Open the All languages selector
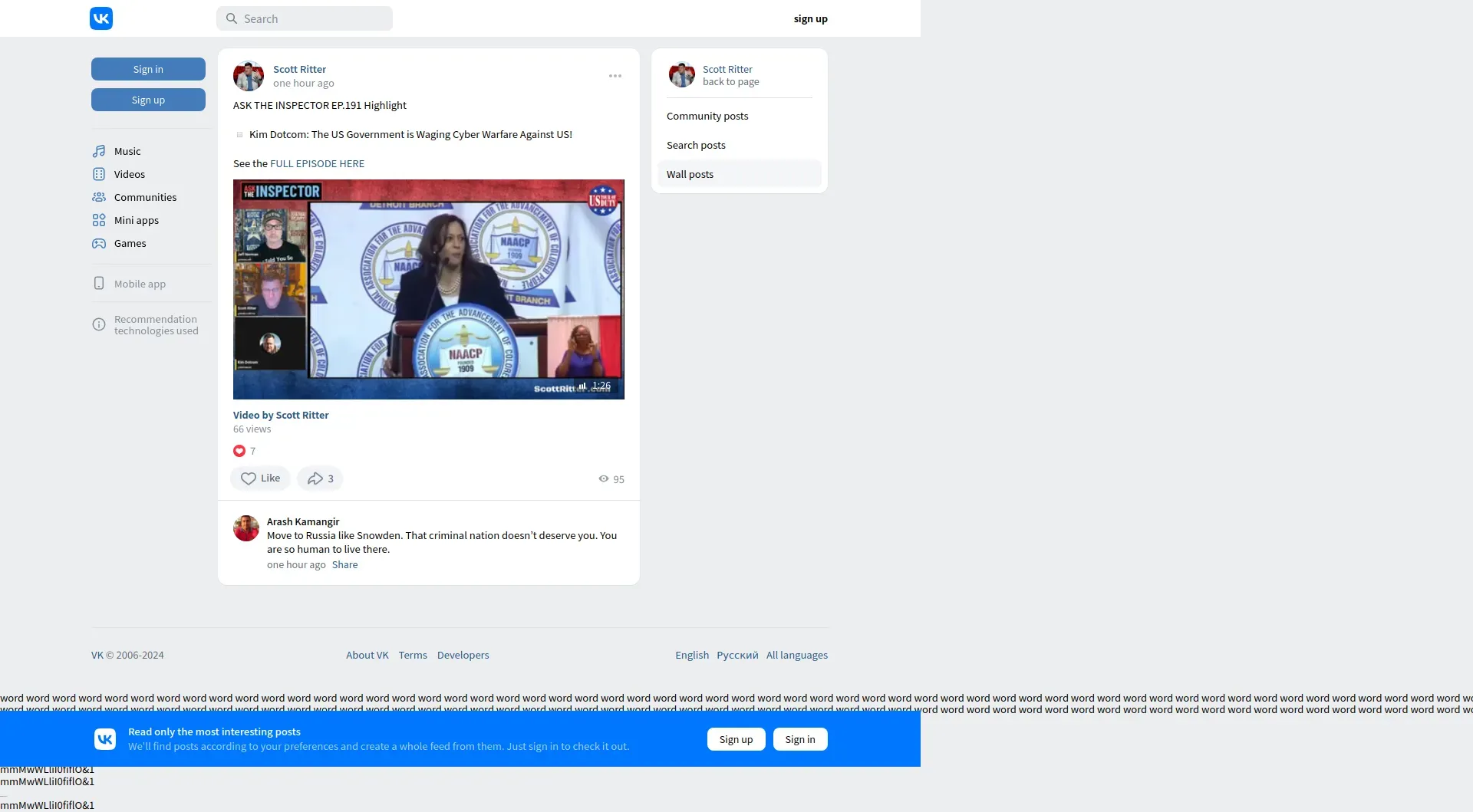This screenshot has height=812, width=1473. (797, 655)
